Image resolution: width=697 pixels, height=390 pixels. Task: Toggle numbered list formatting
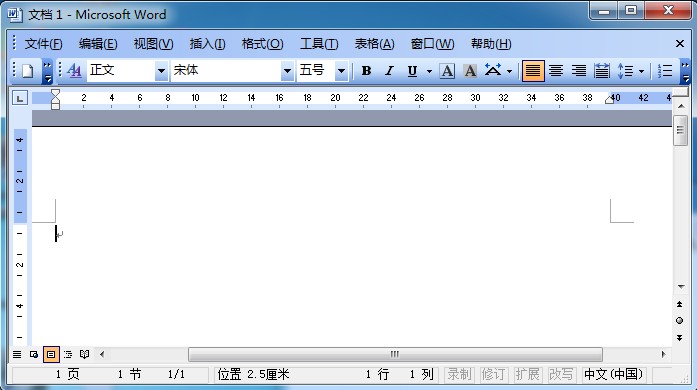[x=665, y=71]
